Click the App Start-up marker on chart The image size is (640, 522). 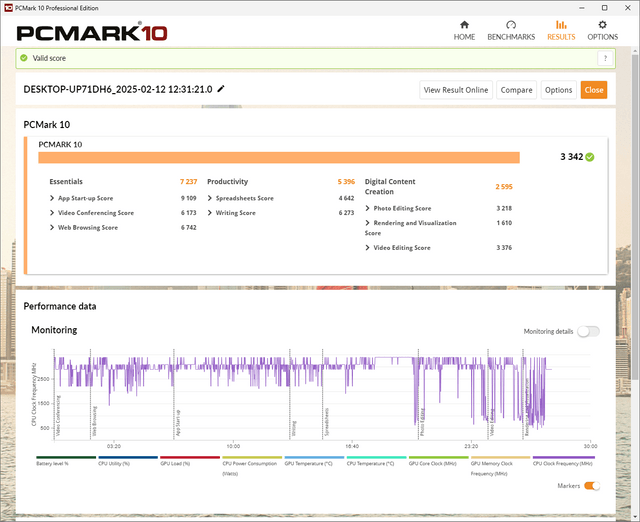178,422
